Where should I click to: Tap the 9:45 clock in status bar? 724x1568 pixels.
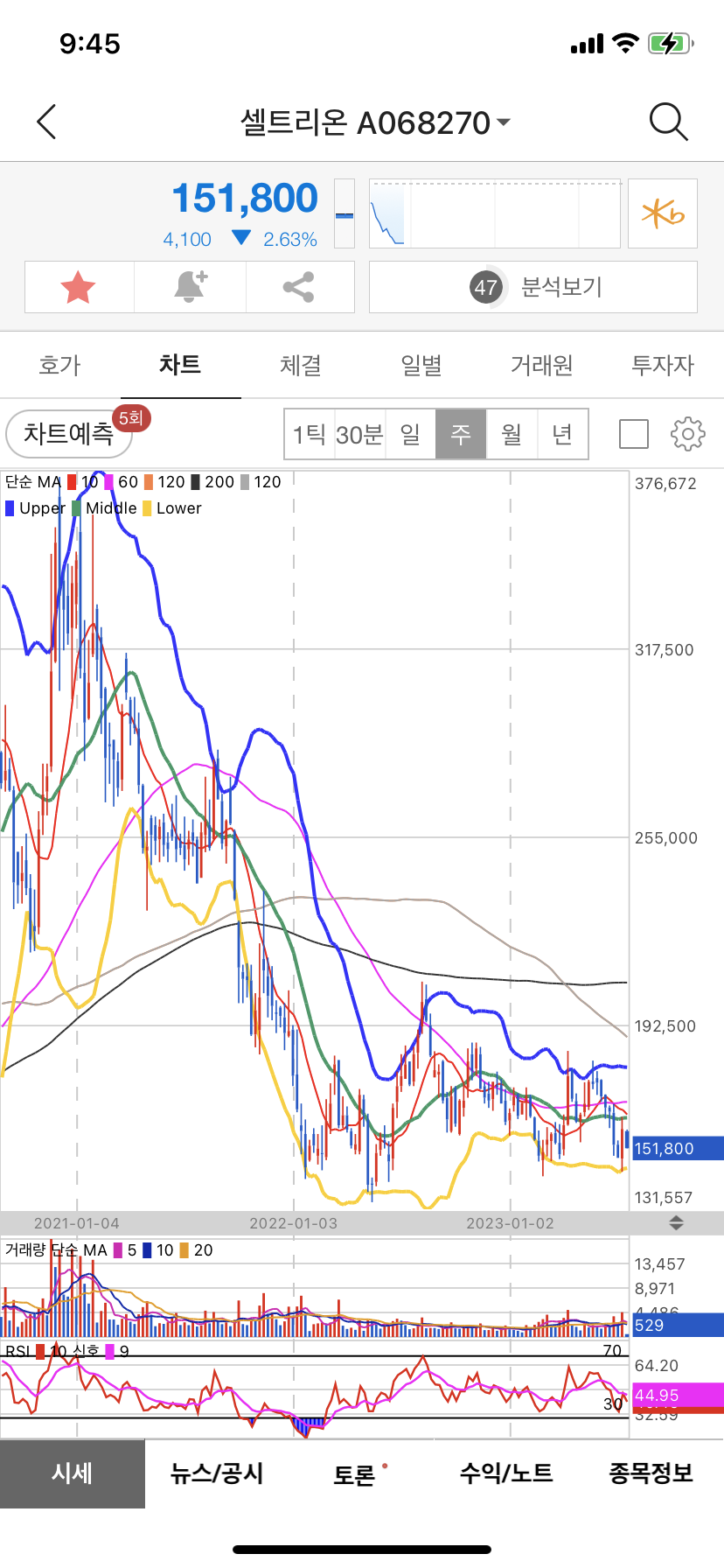point(90,44)
